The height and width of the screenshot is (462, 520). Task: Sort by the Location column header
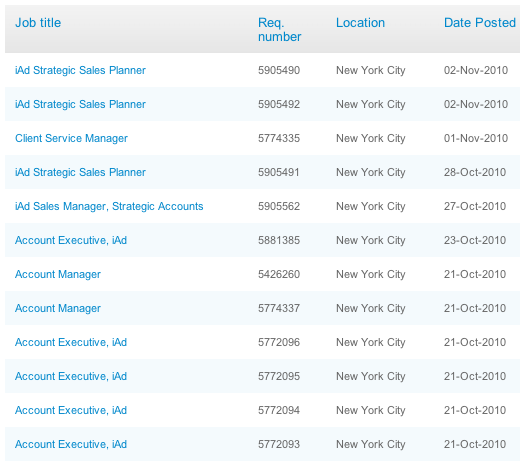click(360, 23)
